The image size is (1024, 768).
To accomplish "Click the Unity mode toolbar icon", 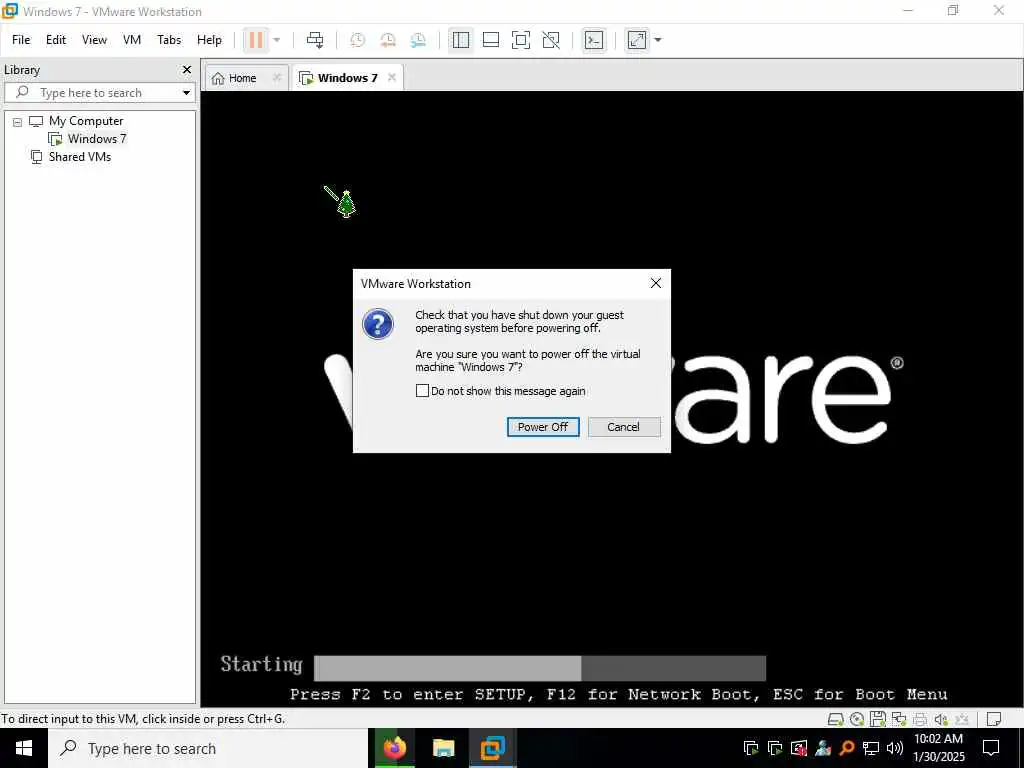I will [x=551, y=40].
